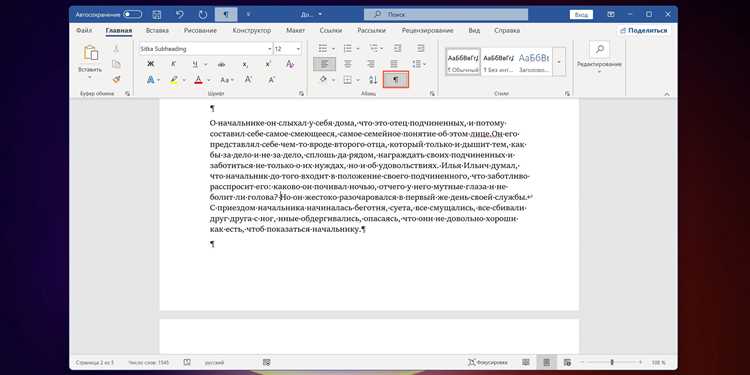Click the Фокусировка button in status bar
Viewport: 750px width, 375px height.
point(488,363)
